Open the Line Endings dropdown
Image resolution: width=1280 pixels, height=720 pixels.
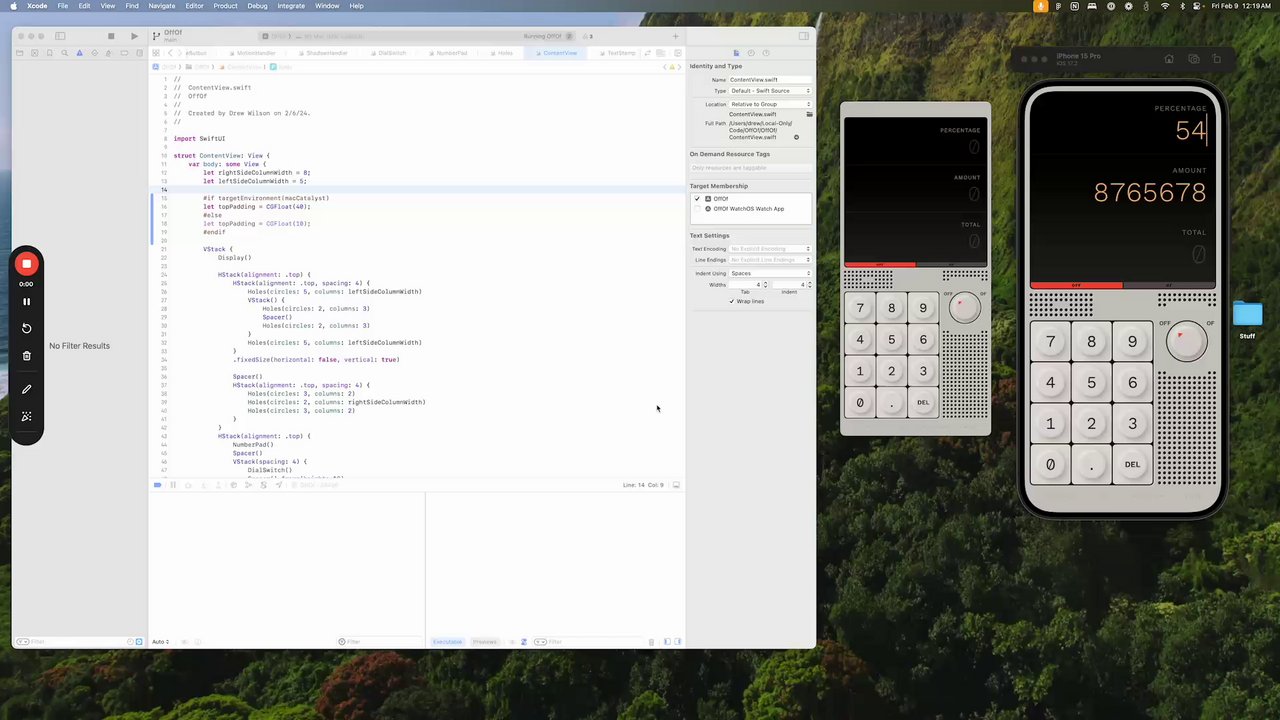point(770,260)
